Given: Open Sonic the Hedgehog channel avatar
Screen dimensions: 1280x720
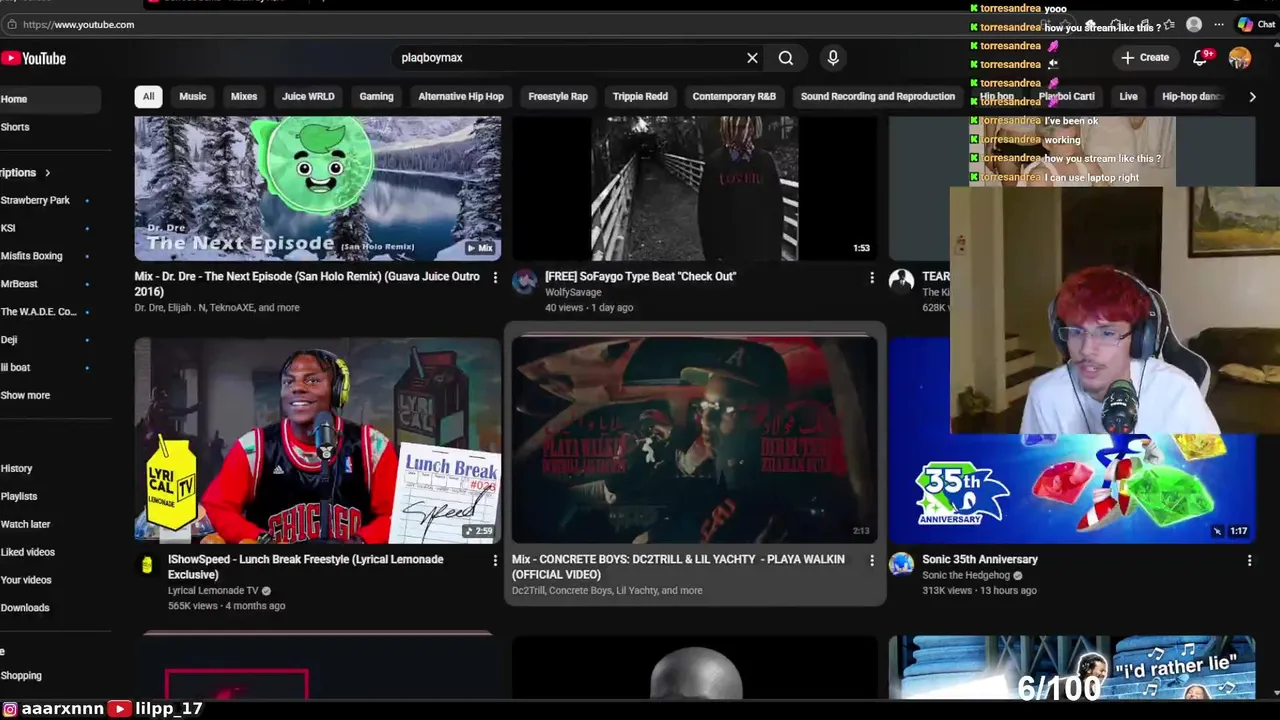Looking at the screenshot, I should point(901,565).
